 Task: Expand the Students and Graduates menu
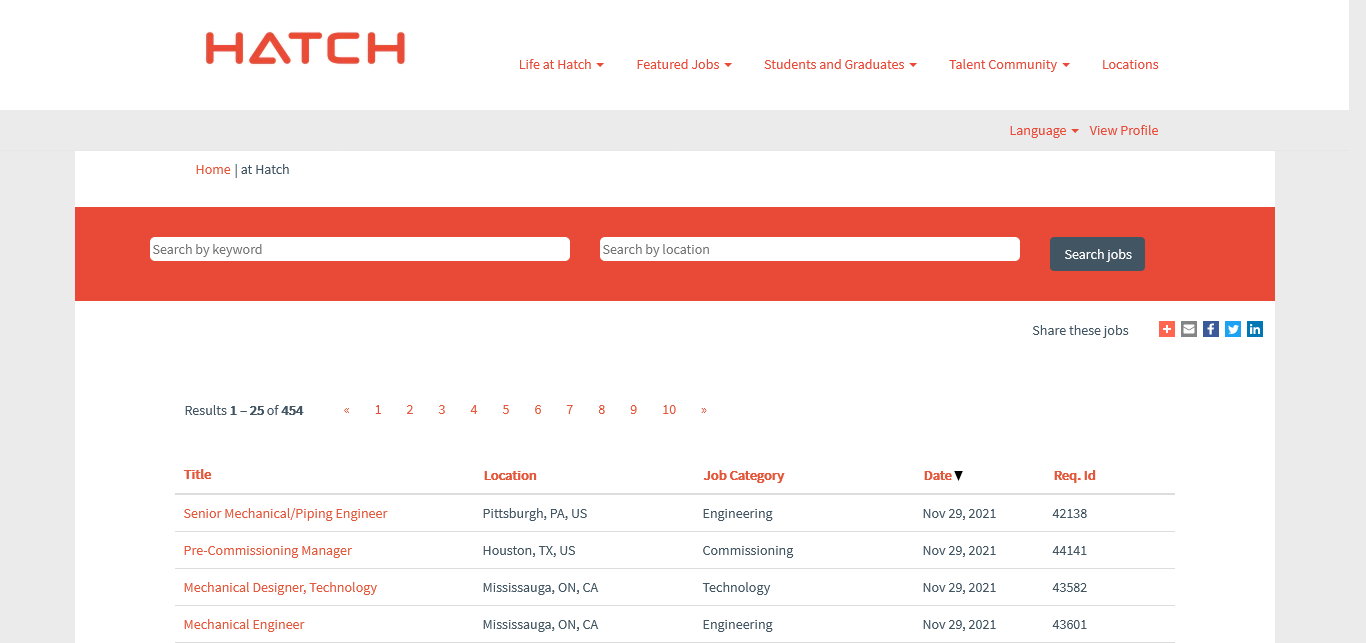[x=840, y=65]
